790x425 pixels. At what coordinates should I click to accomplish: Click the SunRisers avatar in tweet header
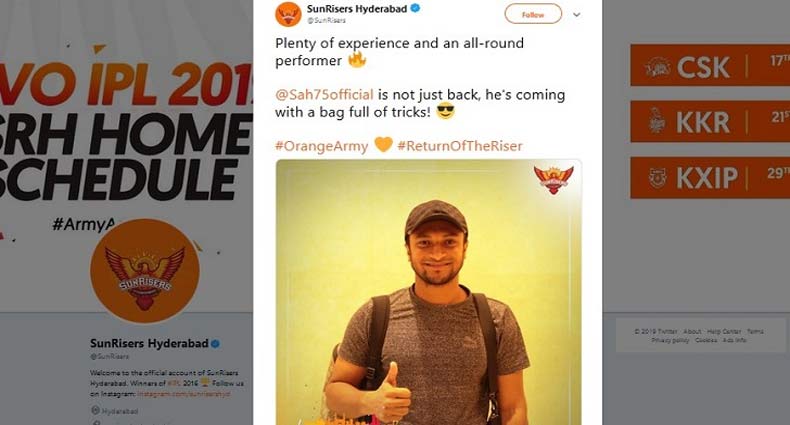(x=289, y=13)
